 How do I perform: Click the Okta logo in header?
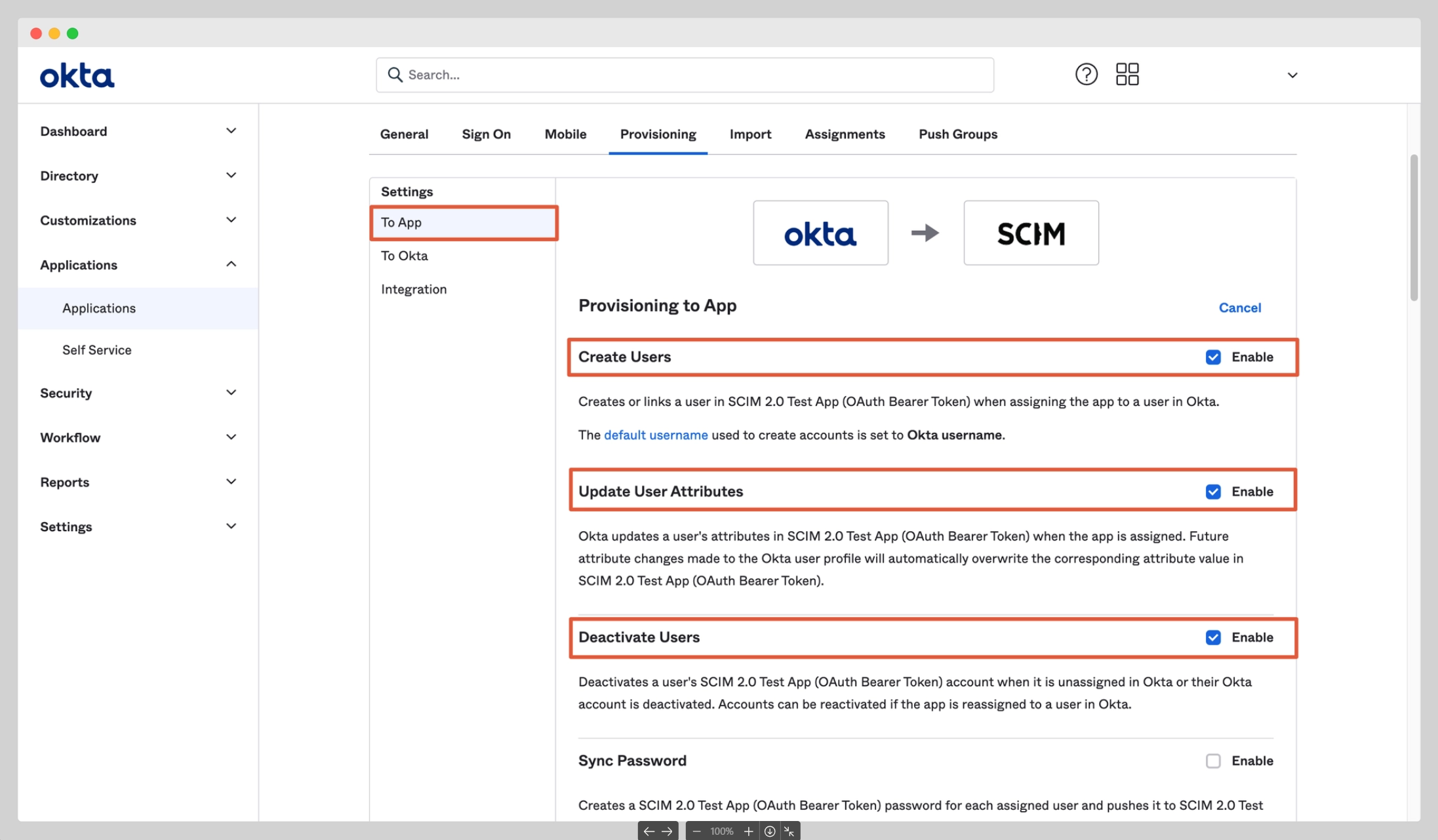77,76
